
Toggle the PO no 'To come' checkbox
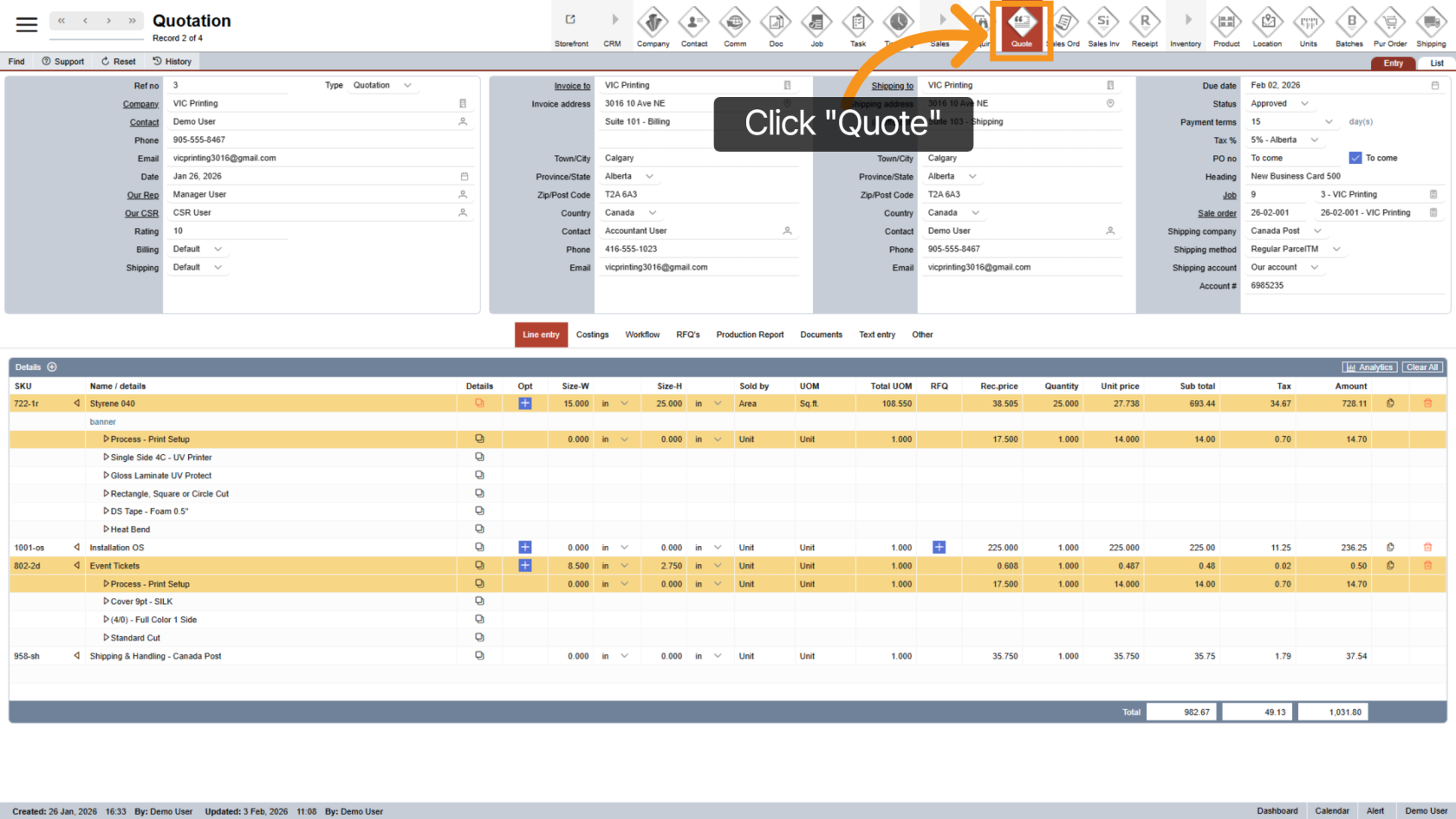[1355, 158]
